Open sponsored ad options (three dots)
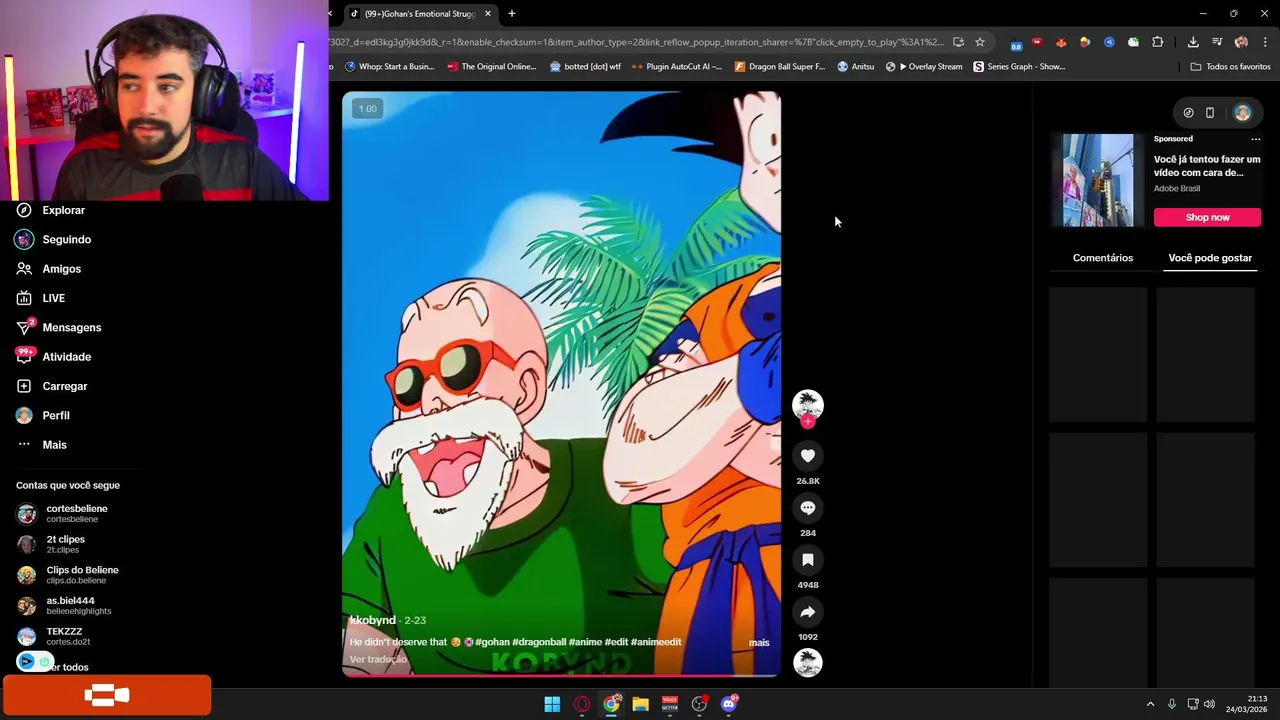Viewport: 1280px width, 720px height. (x=1255, y=139)
